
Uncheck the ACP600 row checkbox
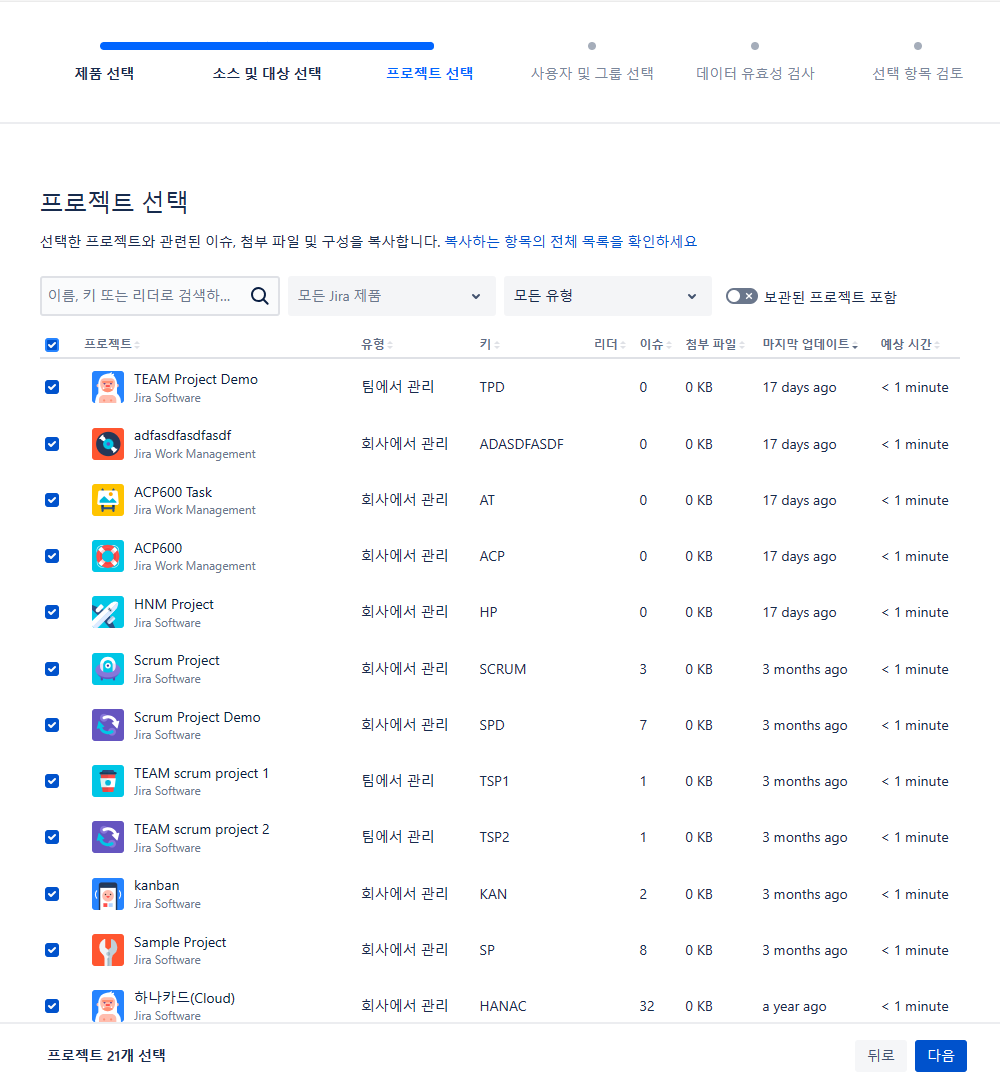coord(52,556)
